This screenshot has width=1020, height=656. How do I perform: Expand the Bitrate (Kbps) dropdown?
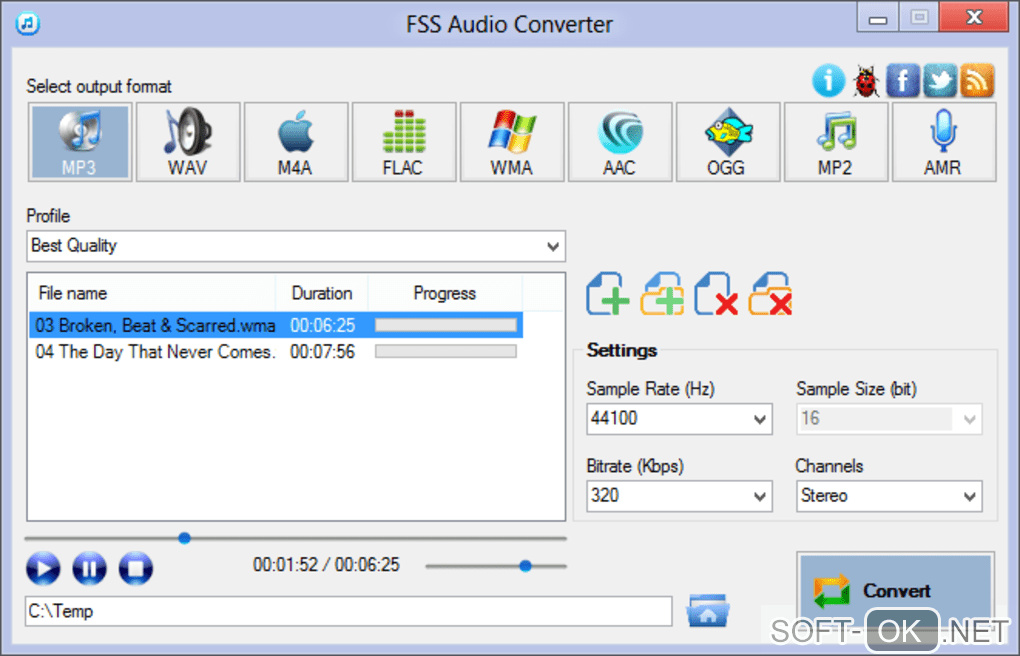coord(679,496)
